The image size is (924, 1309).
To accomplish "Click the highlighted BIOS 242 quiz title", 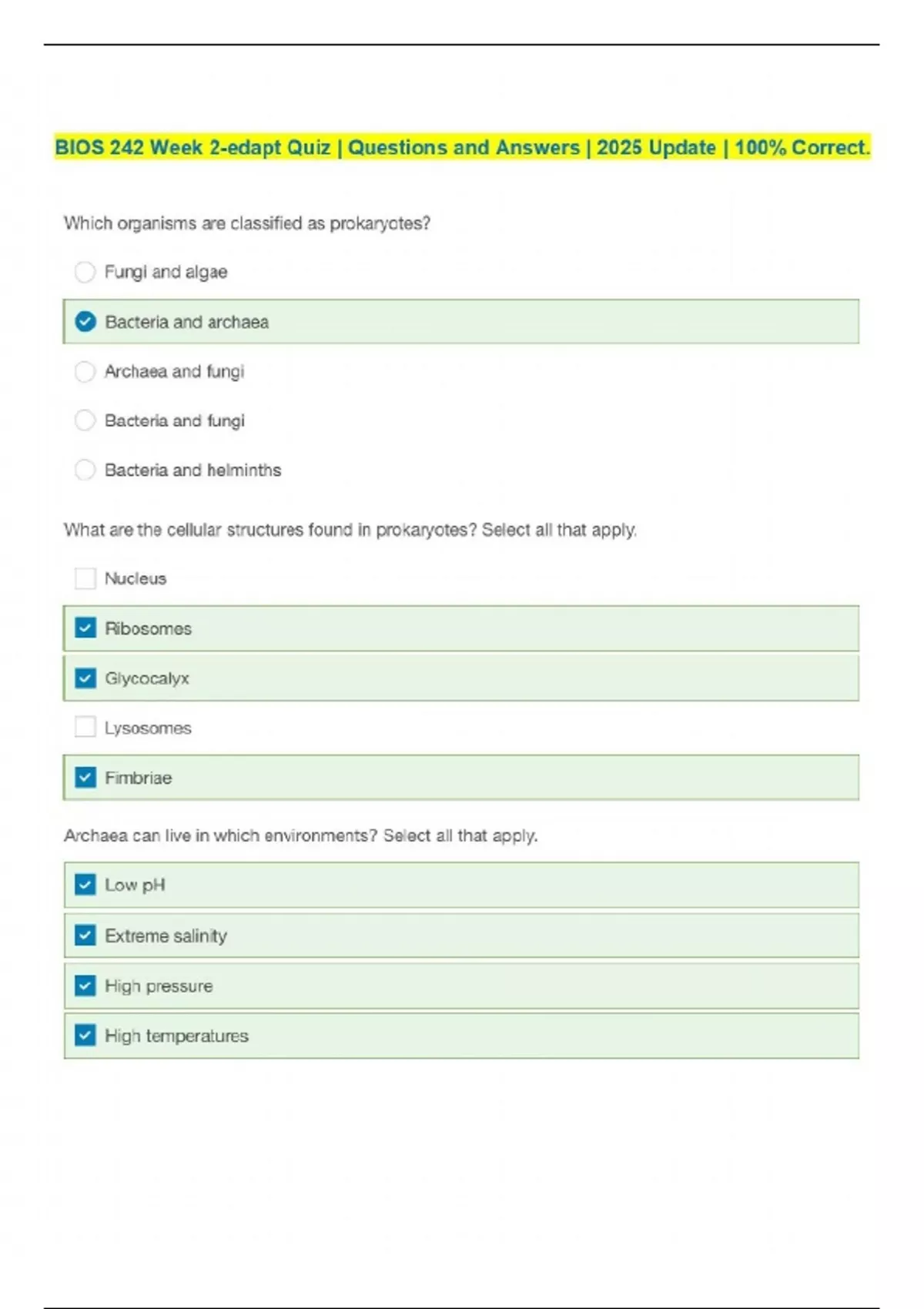I will tap(462, 147).
